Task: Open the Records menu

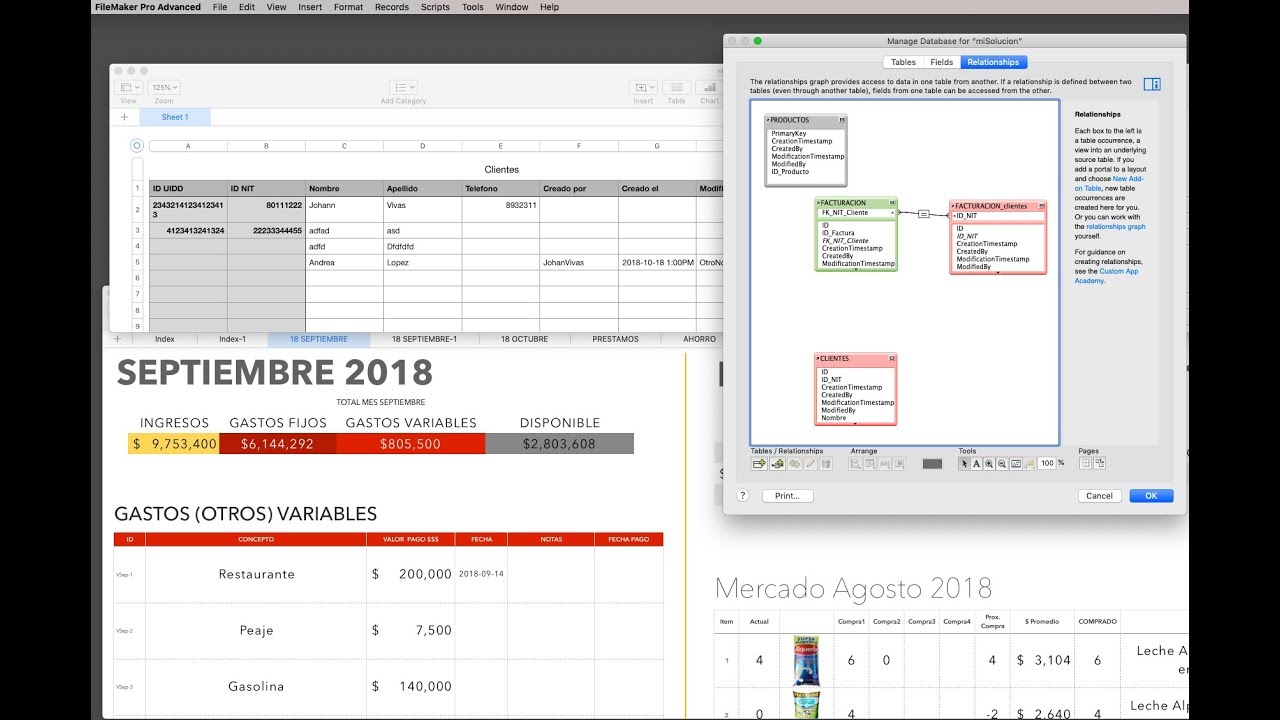Action: (391, 7)
